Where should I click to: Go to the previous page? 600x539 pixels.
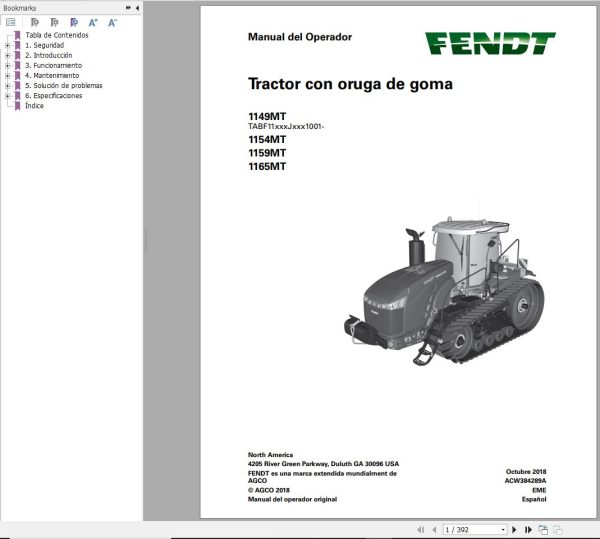[434, 529]
